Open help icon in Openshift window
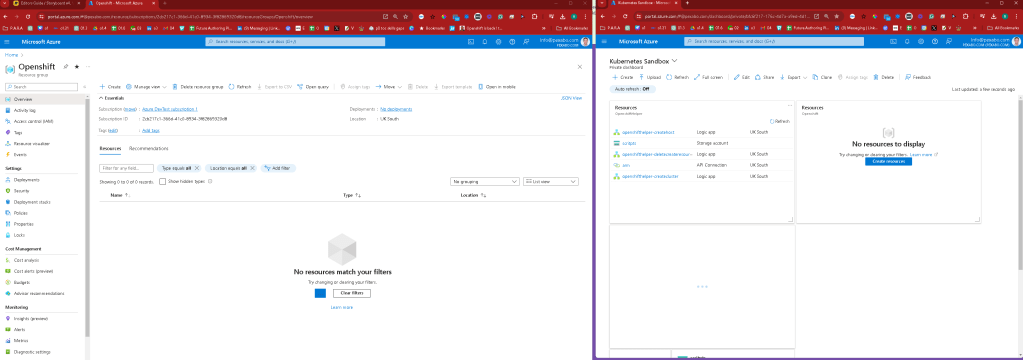 (512, 41)
